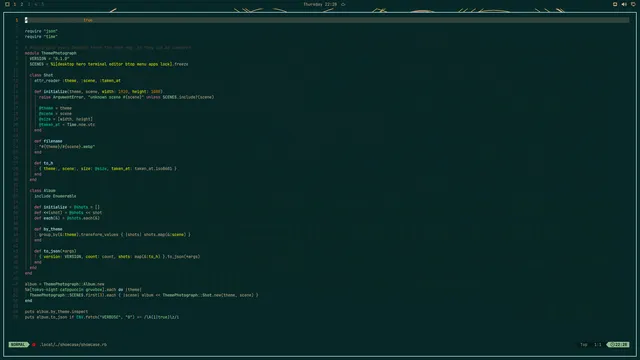Click line number 1 in the gutter

click(17, 20)
